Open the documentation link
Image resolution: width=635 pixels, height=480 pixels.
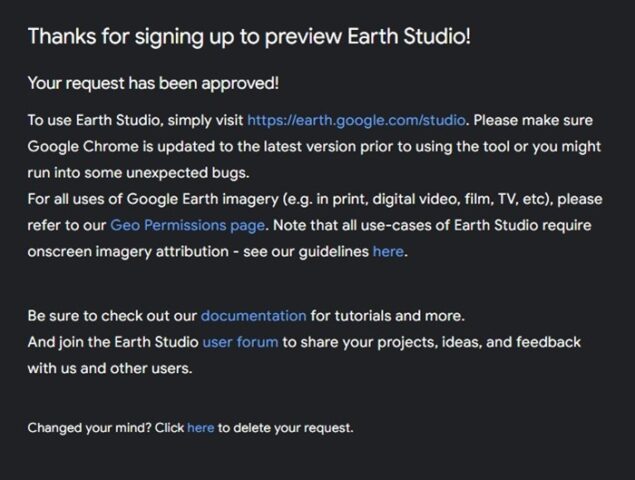253,316
